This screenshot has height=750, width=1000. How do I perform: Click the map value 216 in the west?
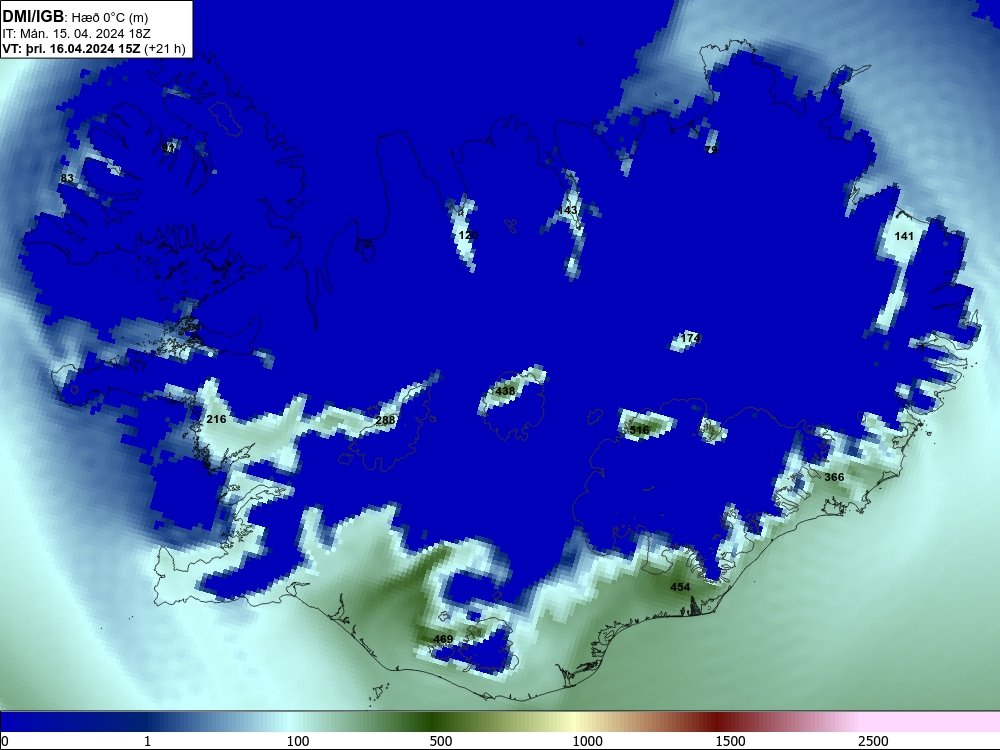(x=216, y=419)
